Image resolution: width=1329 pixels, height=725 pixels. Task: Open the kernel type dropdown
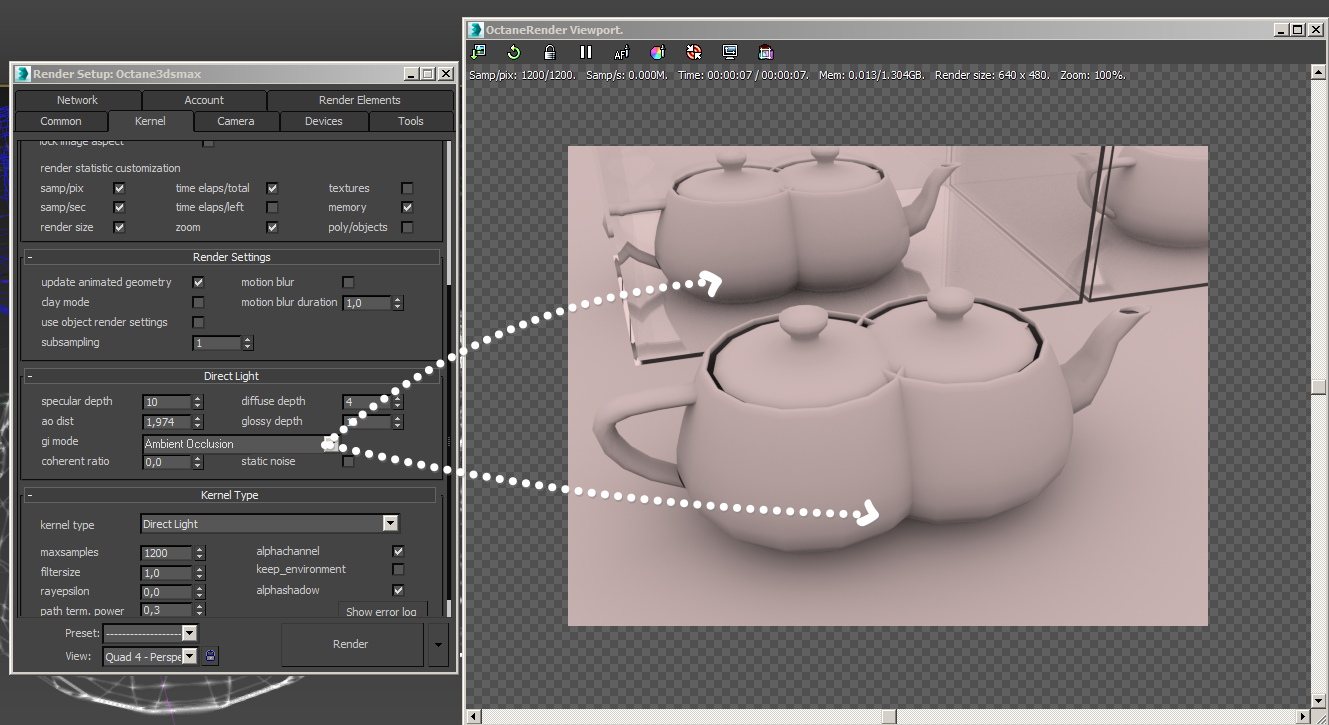pyautogui.click(x=269, y=524)
